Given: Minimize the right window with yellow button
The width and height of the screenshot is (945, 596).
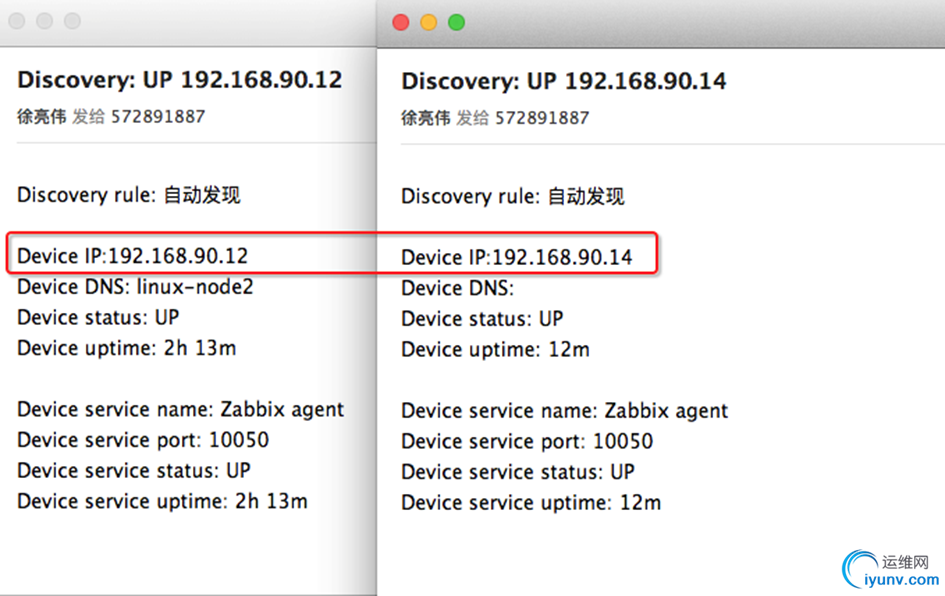Looking at the screenshot, I should pyautogui.click(x=429, y=22).
